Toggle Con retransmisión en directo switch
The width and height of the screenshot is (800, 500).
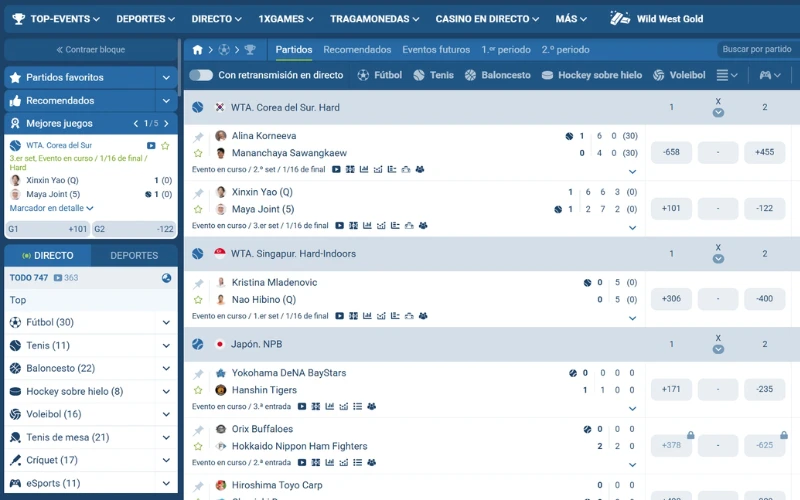(201, 75)
